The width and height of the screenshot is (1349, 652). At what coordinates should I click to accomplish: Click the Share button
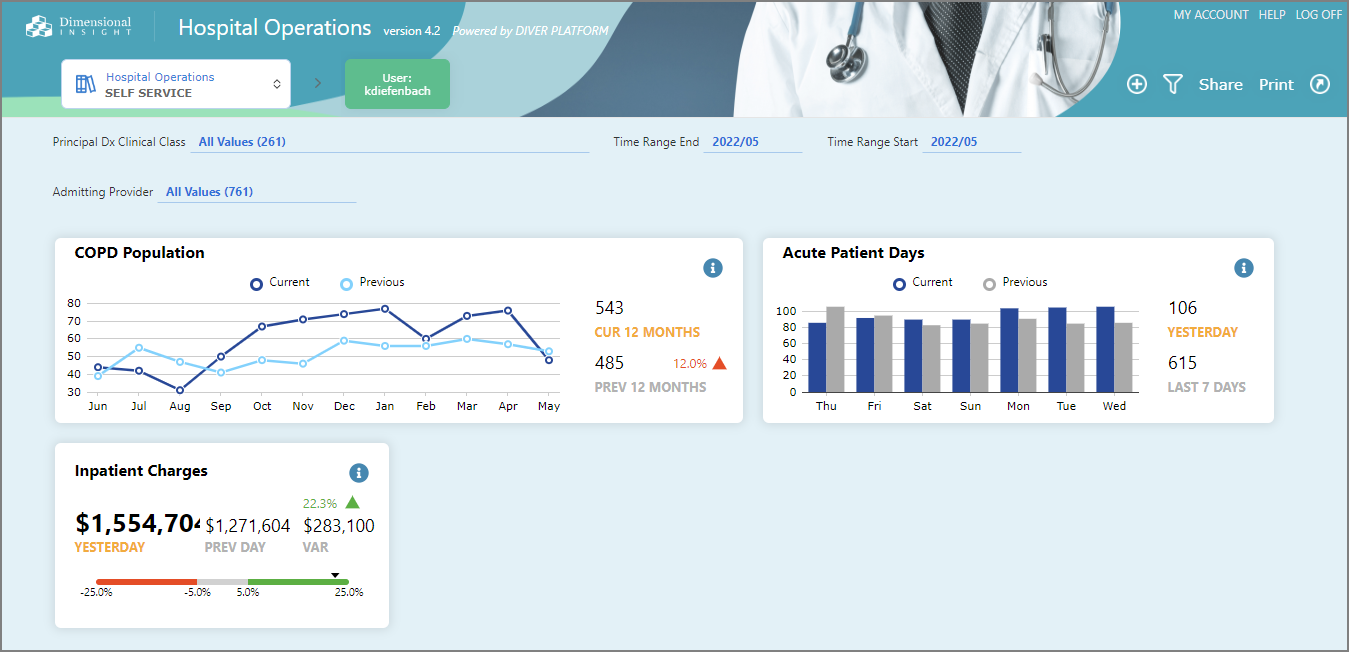click(x=1220, y=85)
